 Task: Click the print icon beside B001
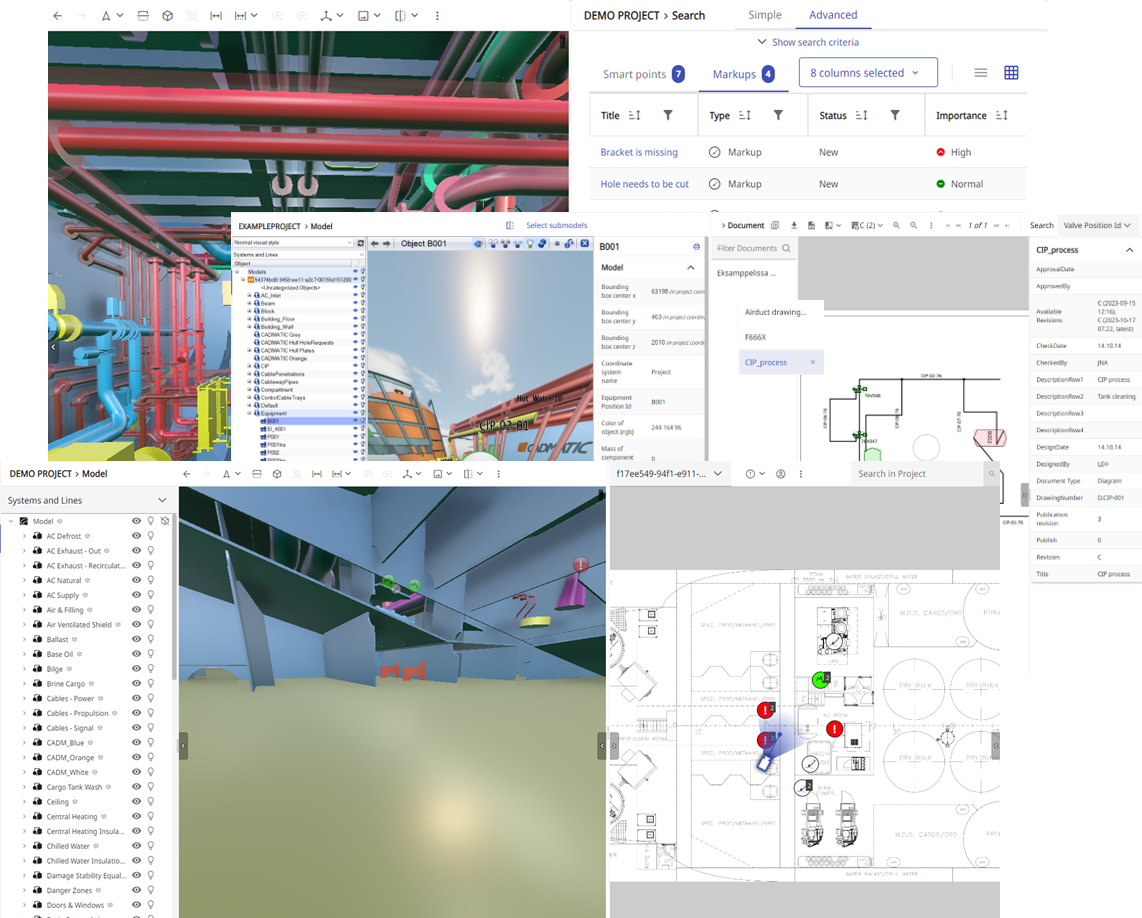coord(696,246)
